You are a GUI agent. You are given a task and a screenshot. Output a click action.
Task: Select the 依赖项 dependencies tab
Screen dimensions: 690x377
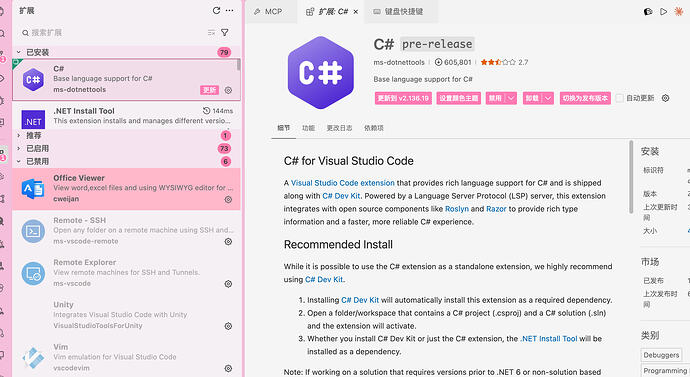point(374,128)
